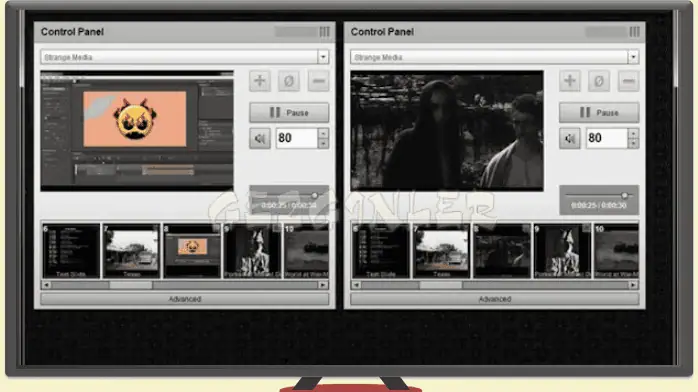The height and width of the screenshot is (392, 698).
Task: Click right arrow of left panel thumbnail scrollbar
Action: (324, 285)
